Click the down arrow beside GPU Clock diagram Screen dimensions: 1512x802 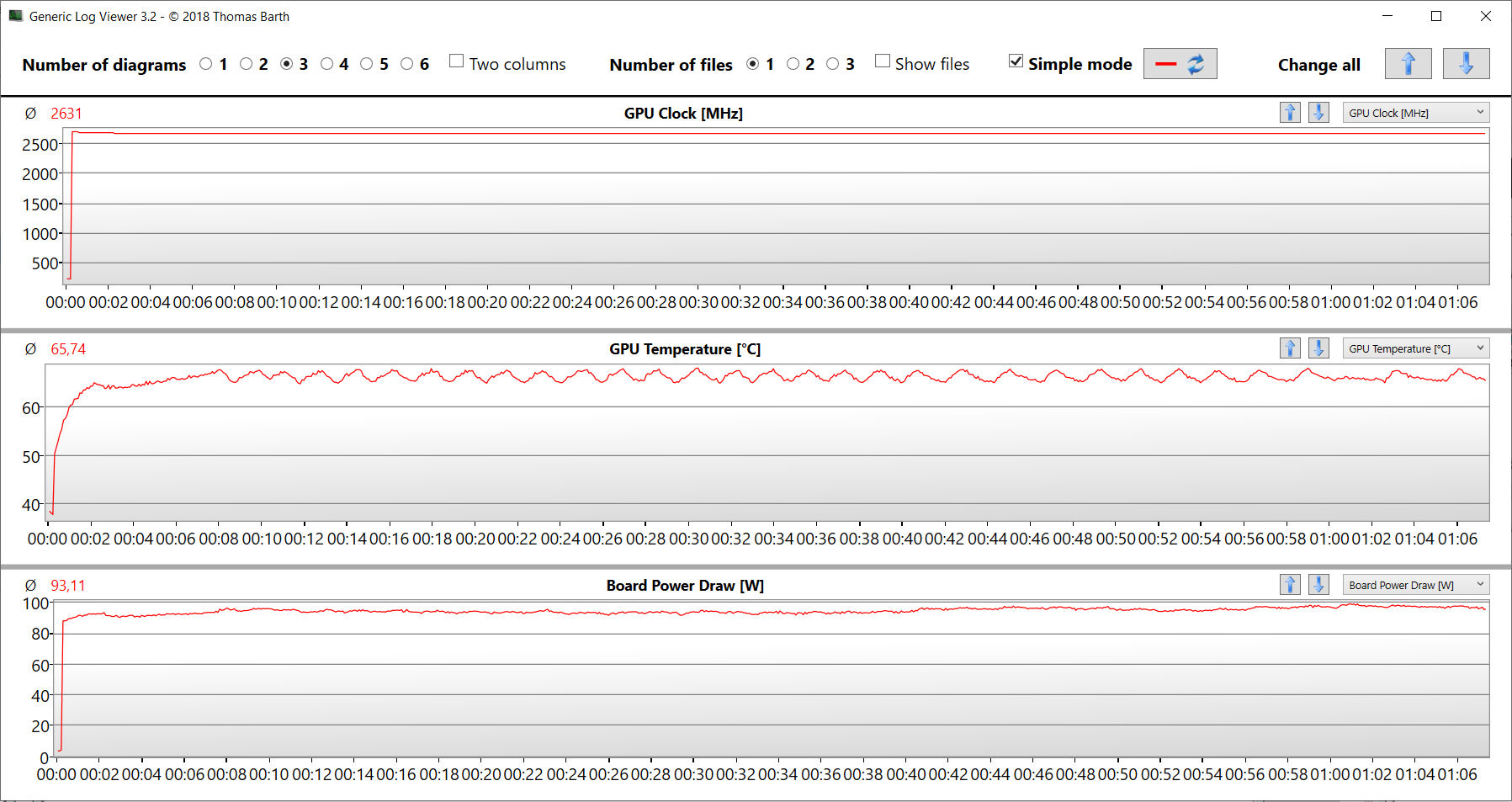coord(1318,113)
